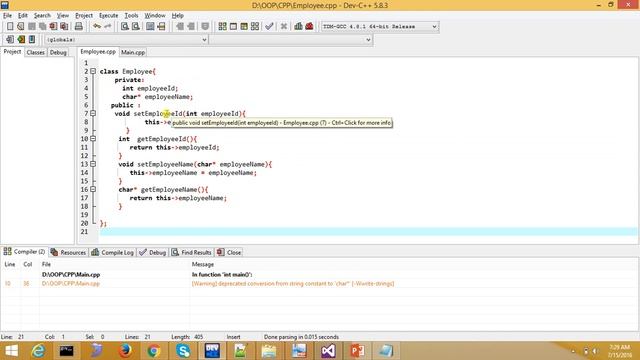Click the highlighted line 21 in the editor
The height and width of the screenshot is (360, 640).
coord(369,231)
